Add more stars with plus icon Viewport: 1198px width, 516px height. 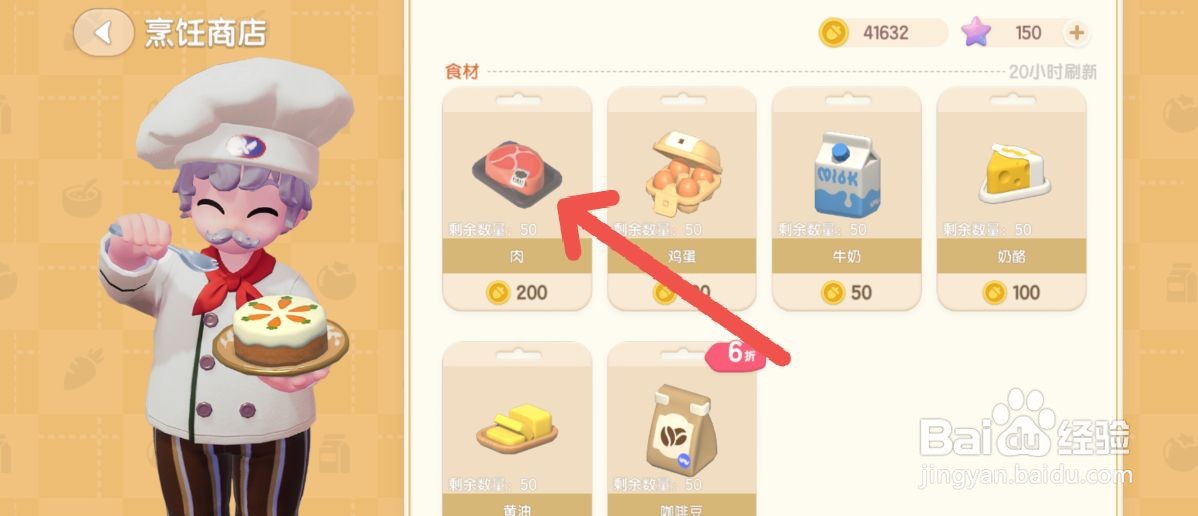pyautogui.click(x=1076, y=32)
